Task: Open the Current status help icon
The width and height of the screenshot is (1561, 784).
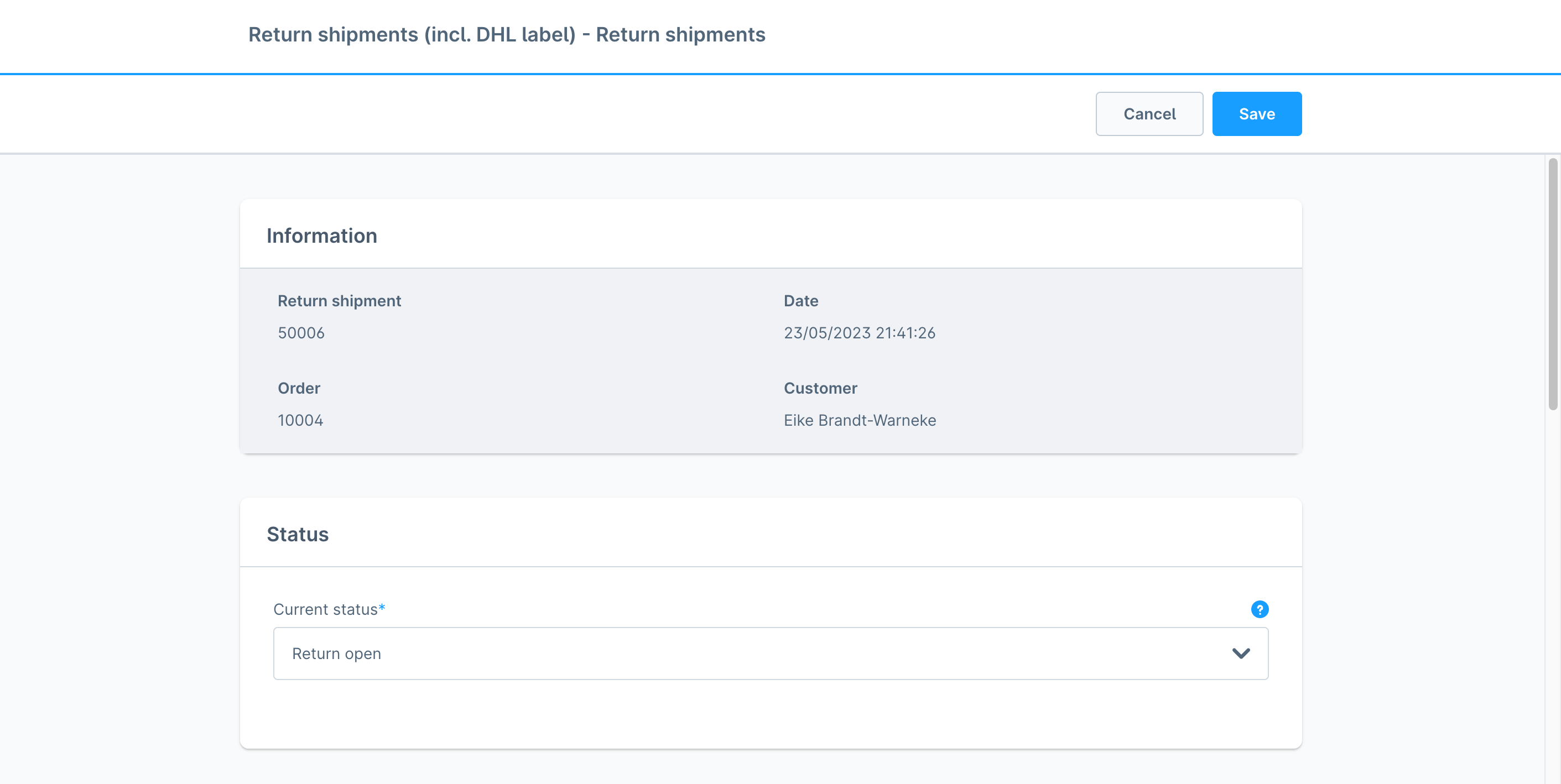Action: [1259, 609]
